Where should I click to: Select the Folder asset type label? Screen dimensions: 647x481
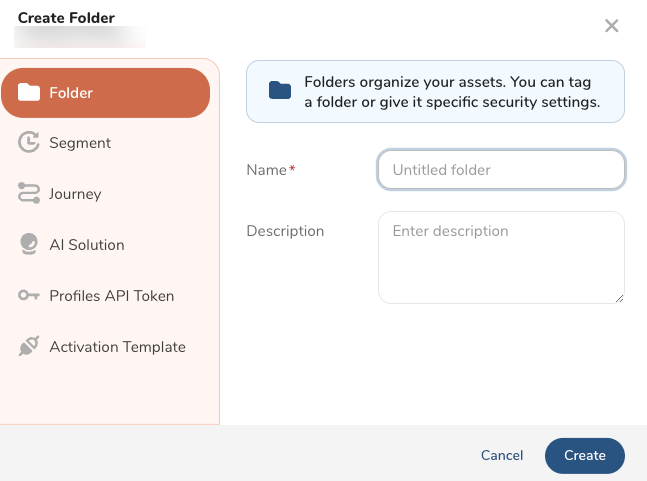[x=71, y=93]
